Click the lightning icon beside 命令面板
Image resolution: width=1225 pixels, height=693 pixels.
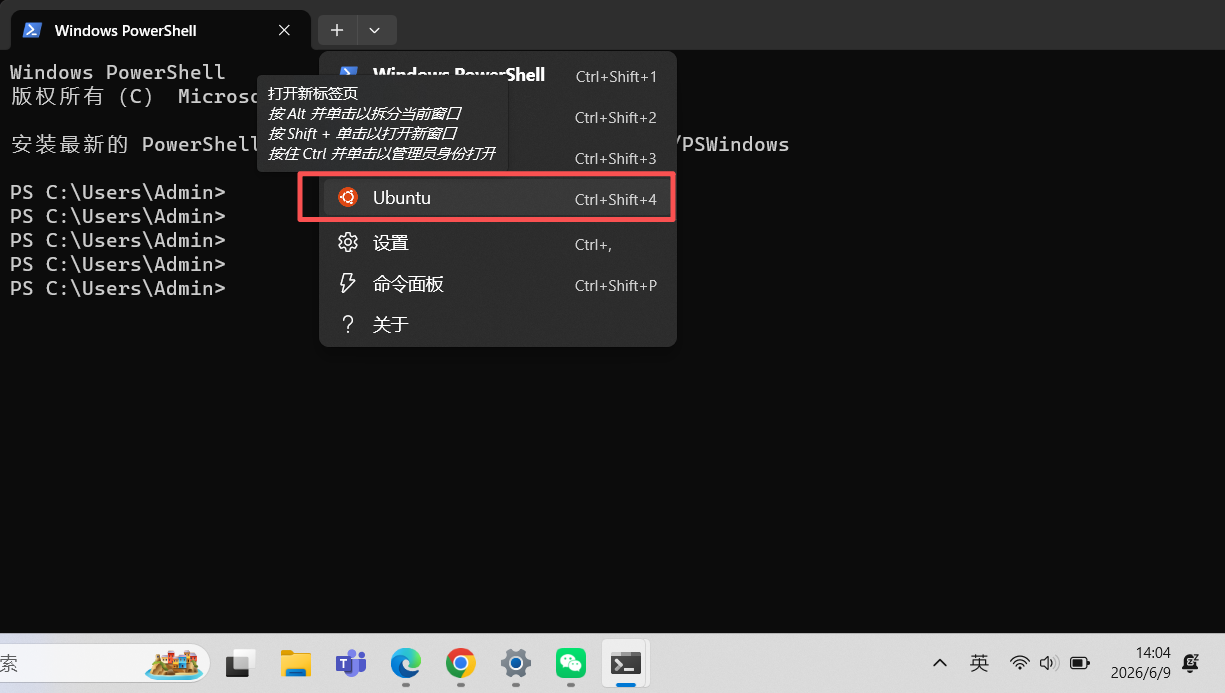coord(348,283)
